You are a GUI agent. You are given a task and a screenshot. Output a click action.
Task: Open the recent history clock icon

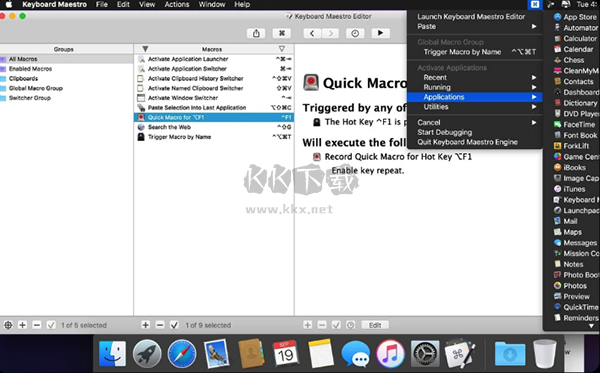[x=355, y=33]
